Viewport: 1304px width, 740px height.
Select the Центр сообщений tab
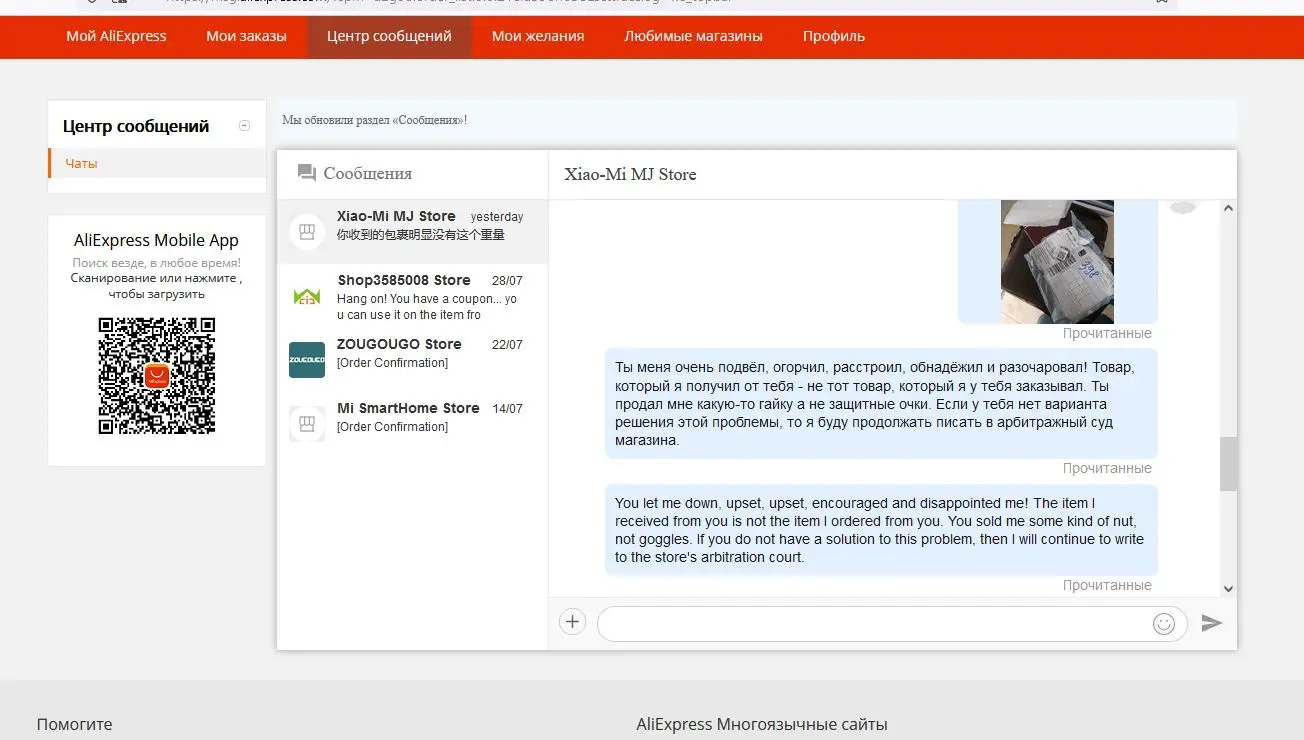389,36
